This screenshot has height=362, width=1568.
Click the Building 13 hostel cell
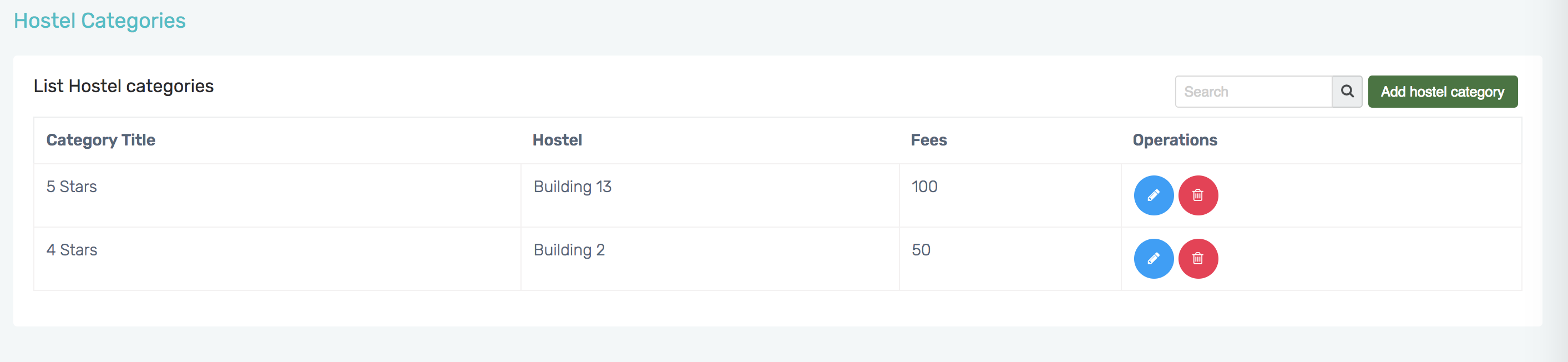click(x=572, y=187)
